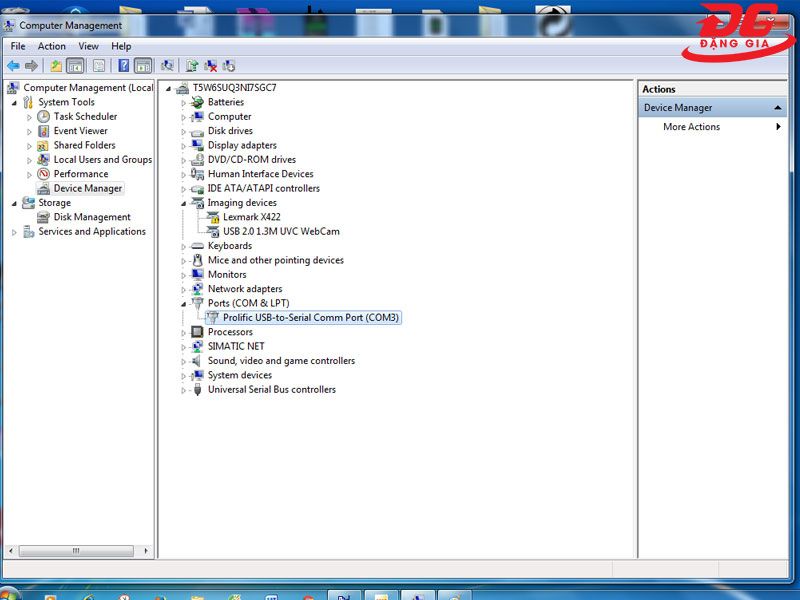Expand the Task Scheduler node
This screenshot has height=600, width=800.
(29, 117)
